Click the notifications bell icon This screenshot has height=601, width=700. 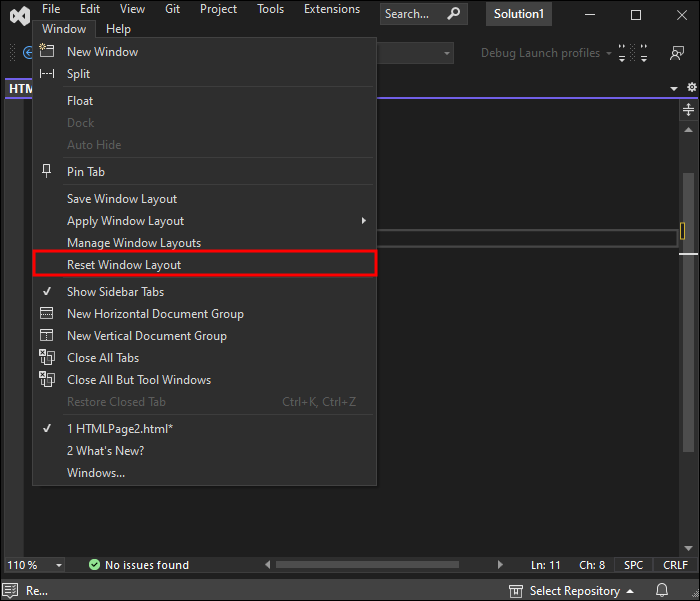coord(661,590)
